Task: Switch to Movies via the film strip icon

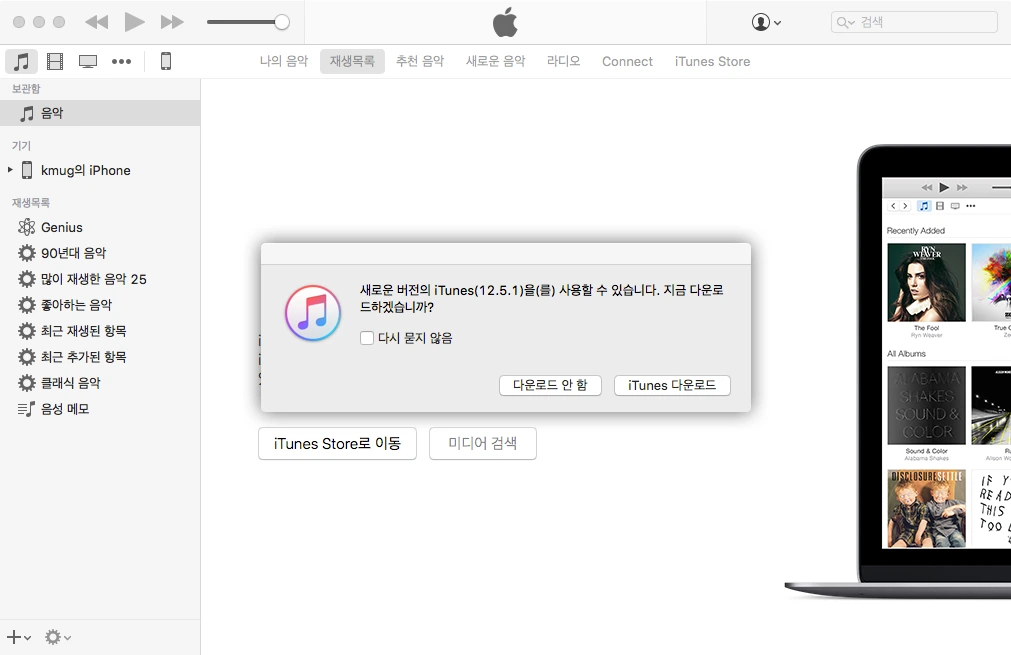Action: 54,61
